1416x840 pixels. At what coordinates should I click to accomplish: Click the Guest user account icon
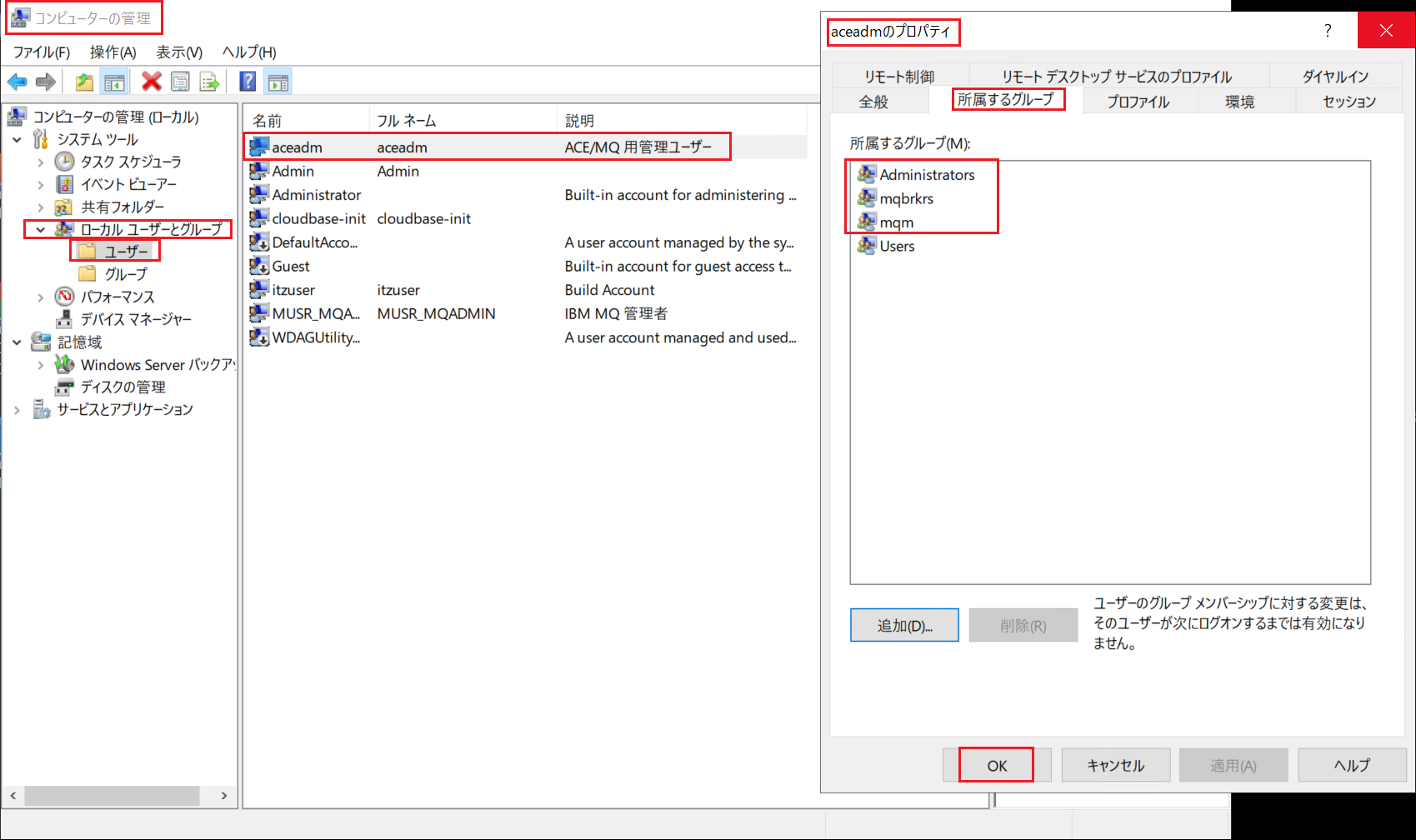click(x=259, y=266)
